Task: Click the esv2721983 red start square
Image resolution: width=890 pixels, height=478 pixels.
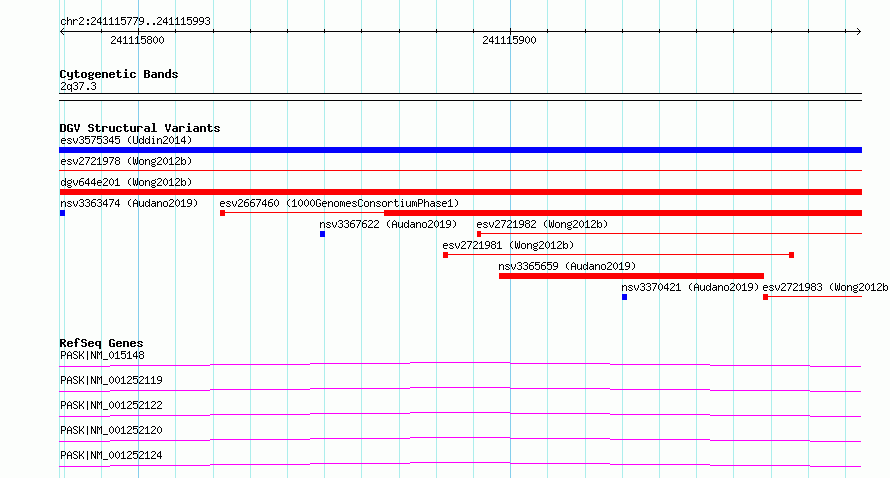Action: 766,297
